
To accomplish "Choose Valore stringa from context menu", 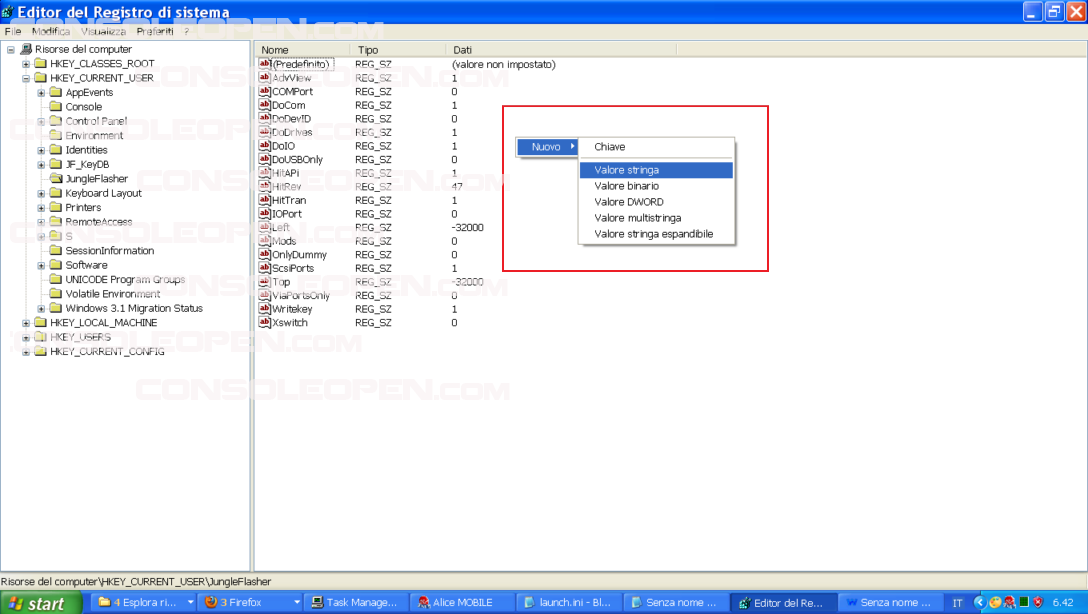I will (627, 170).
